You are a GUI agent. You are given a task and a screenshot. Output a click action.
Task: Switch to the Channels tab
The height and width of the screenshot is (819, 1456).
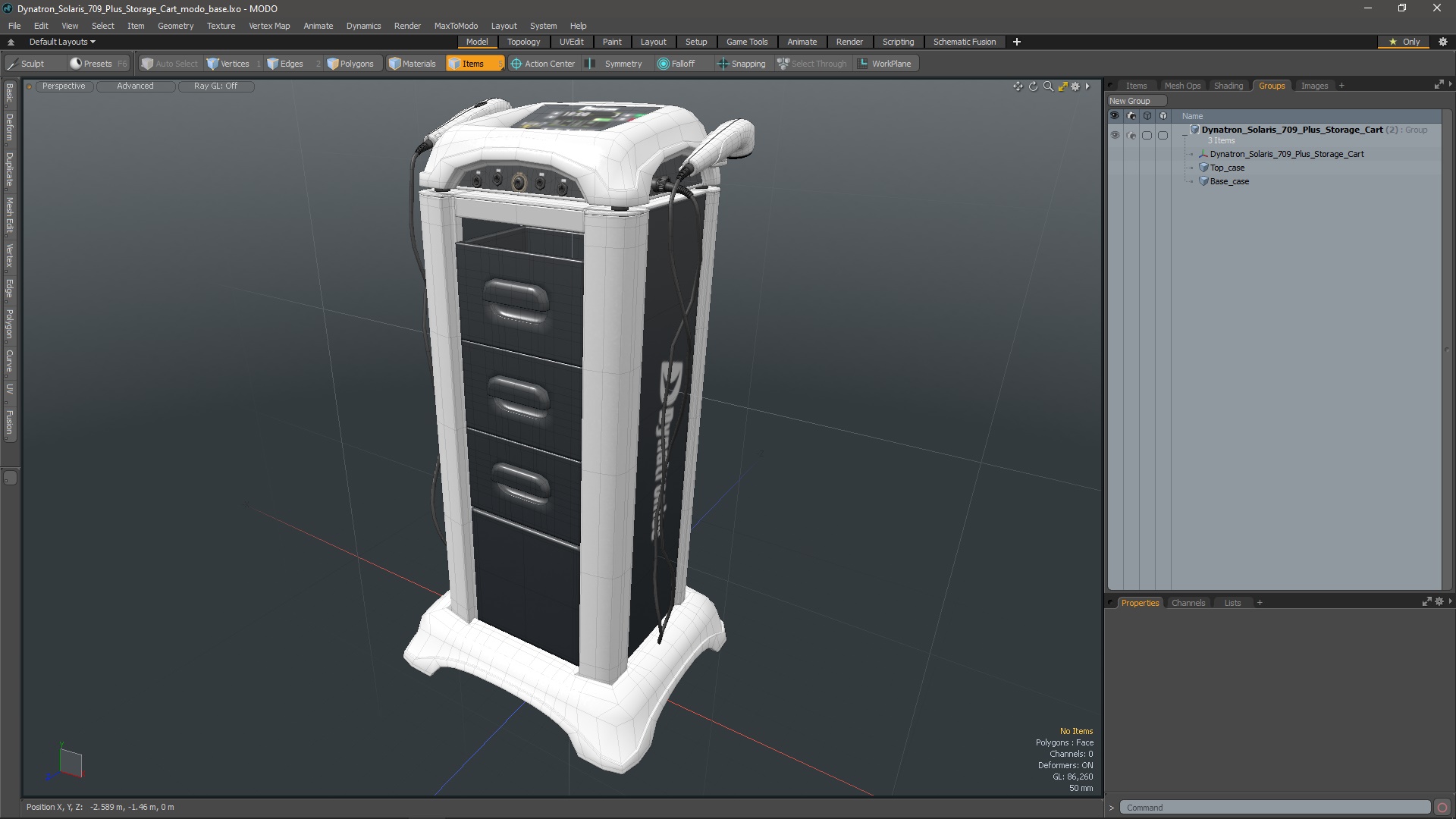pos(1188,603)
